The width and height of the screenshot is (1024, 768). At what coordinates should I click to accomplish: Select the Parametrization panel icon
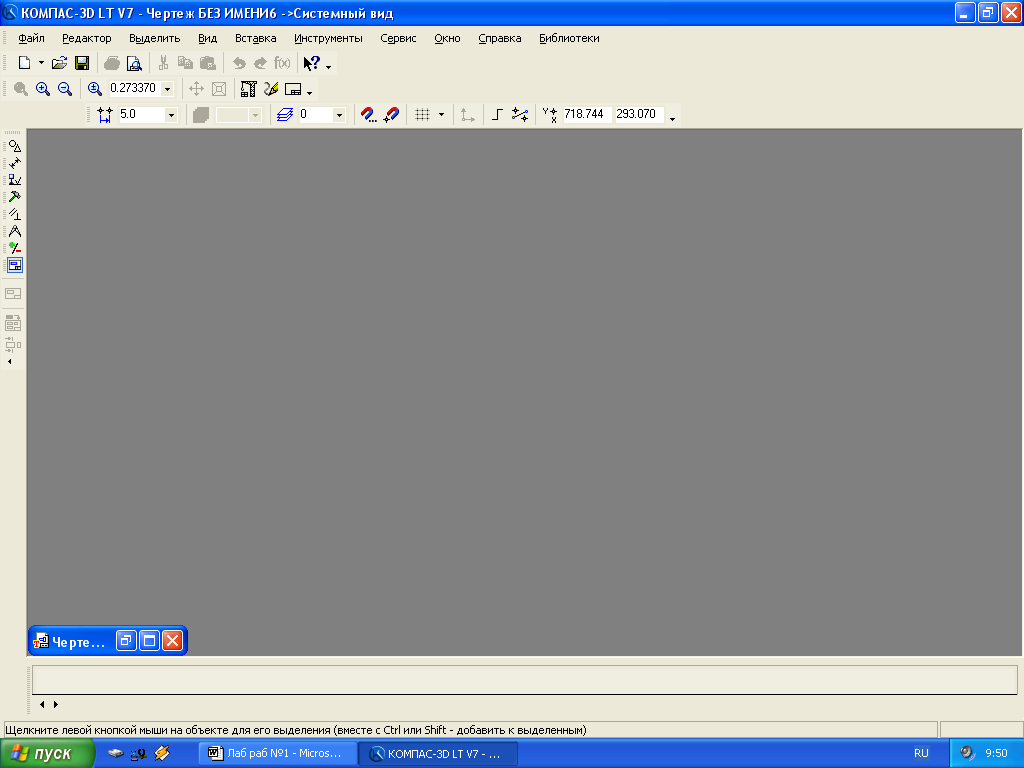tap(14, 214)
